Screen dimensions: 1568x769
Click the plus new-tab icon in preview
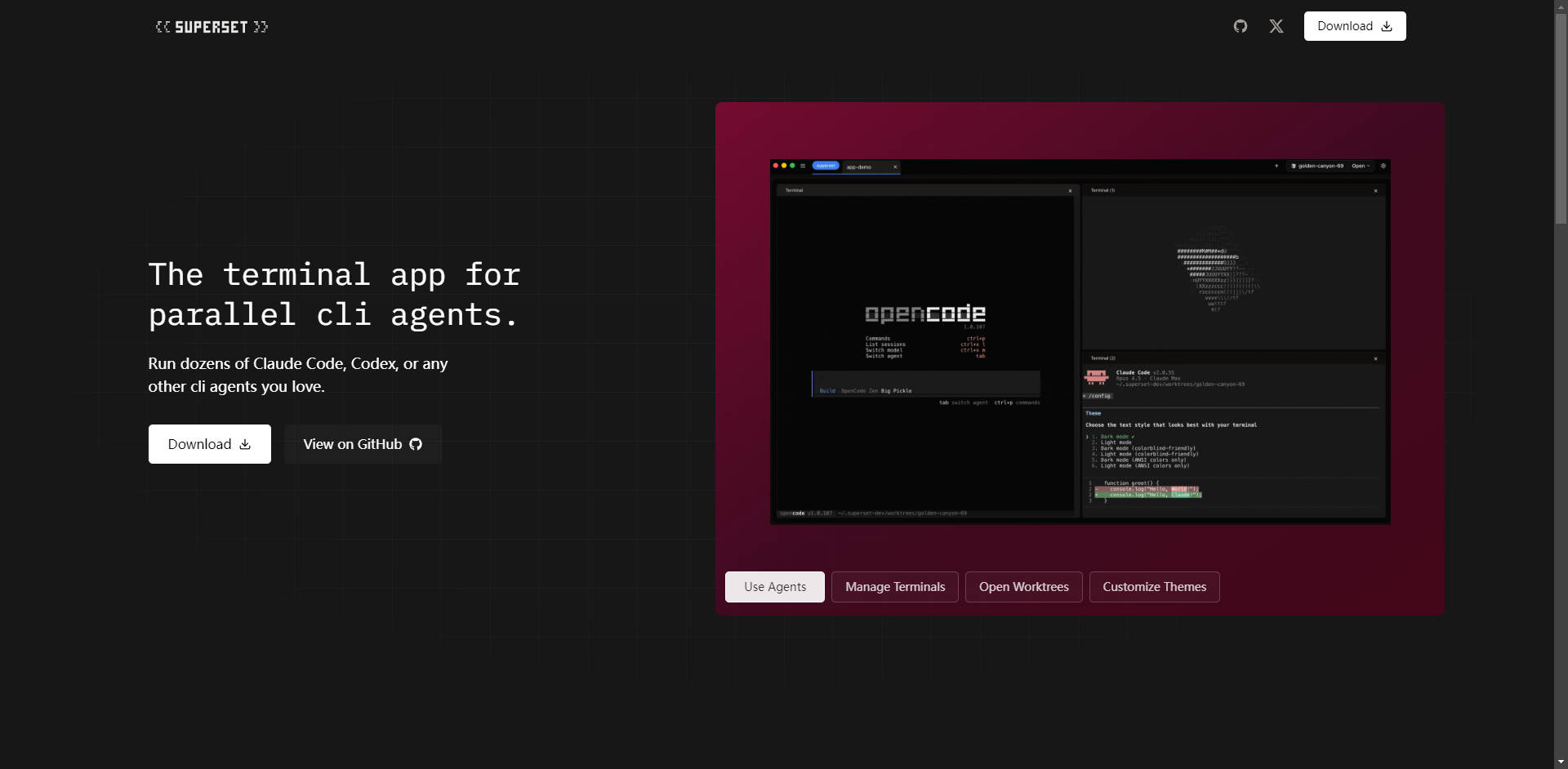1276,166
